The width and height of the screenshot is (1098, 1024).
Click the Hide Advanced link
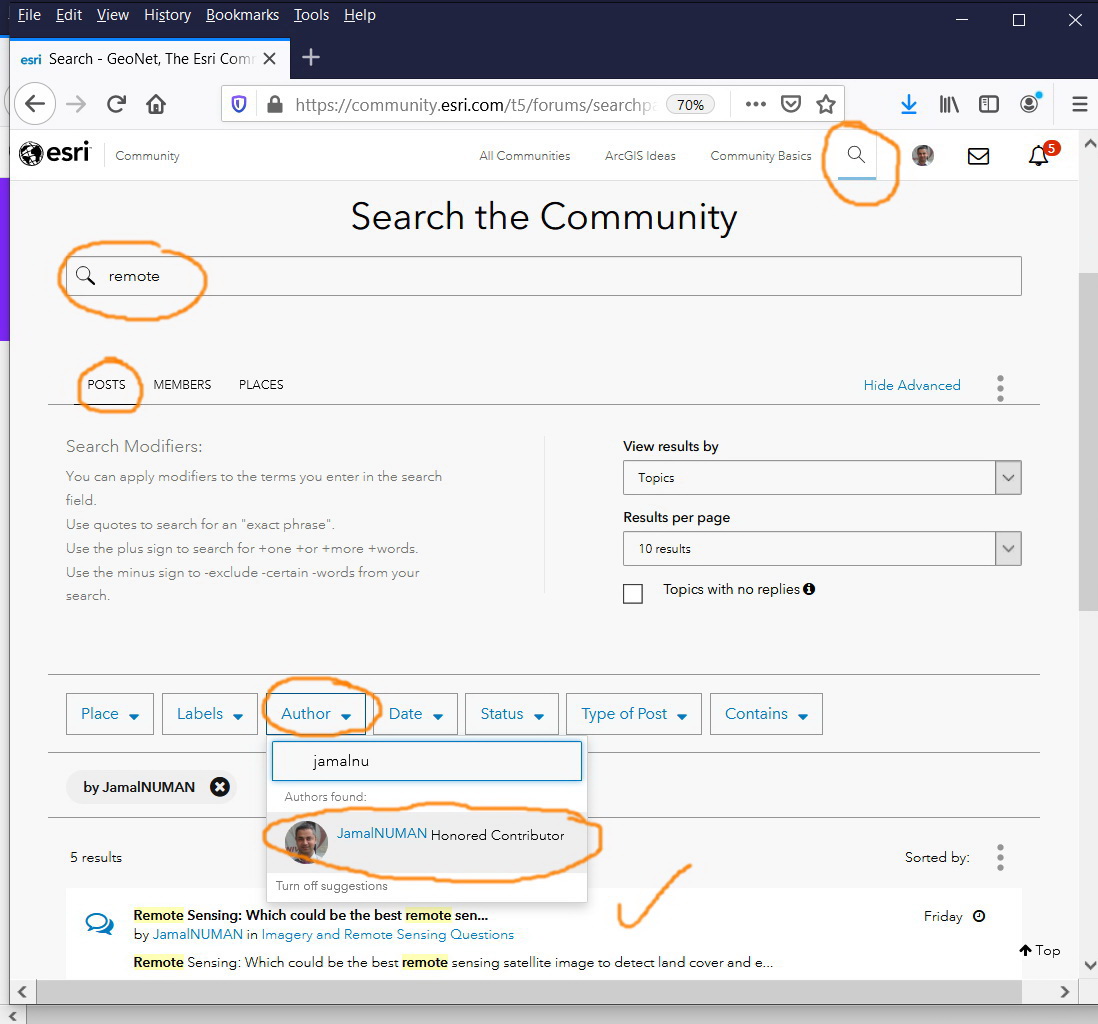[911, 384]
